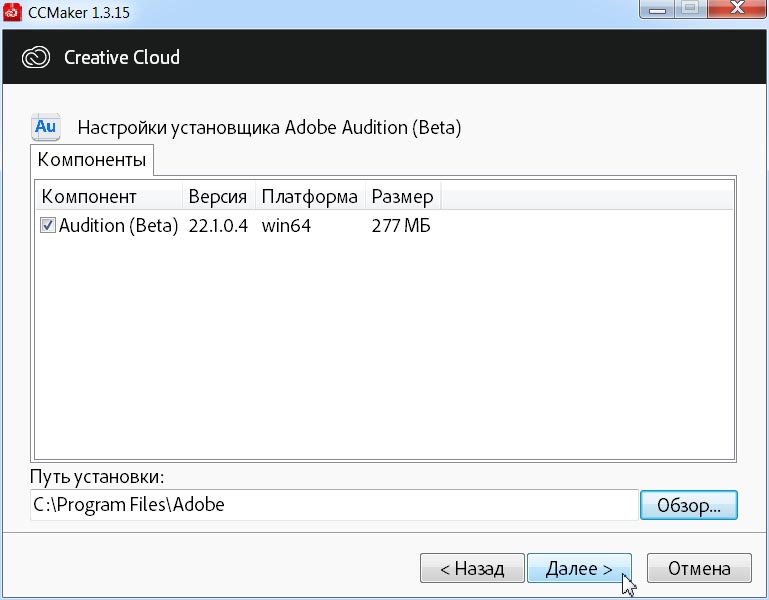Viewport: 769px width, 600px height.
Task: Close the CCMaker window
Action: pos(737,8)
